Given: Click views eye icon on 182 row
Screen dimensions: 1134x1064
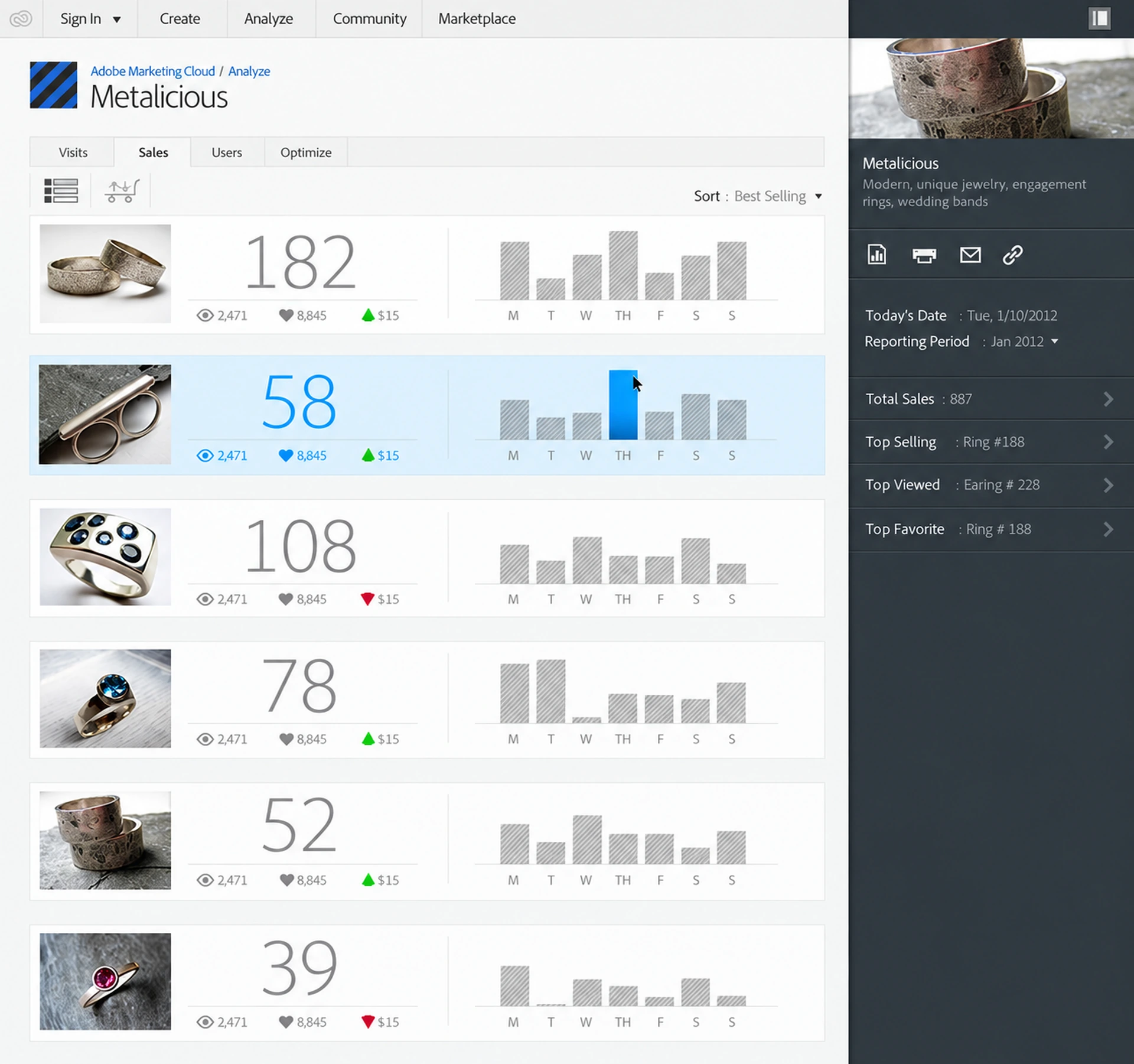Looking at the screenshot, I should (x=205, y=315).
